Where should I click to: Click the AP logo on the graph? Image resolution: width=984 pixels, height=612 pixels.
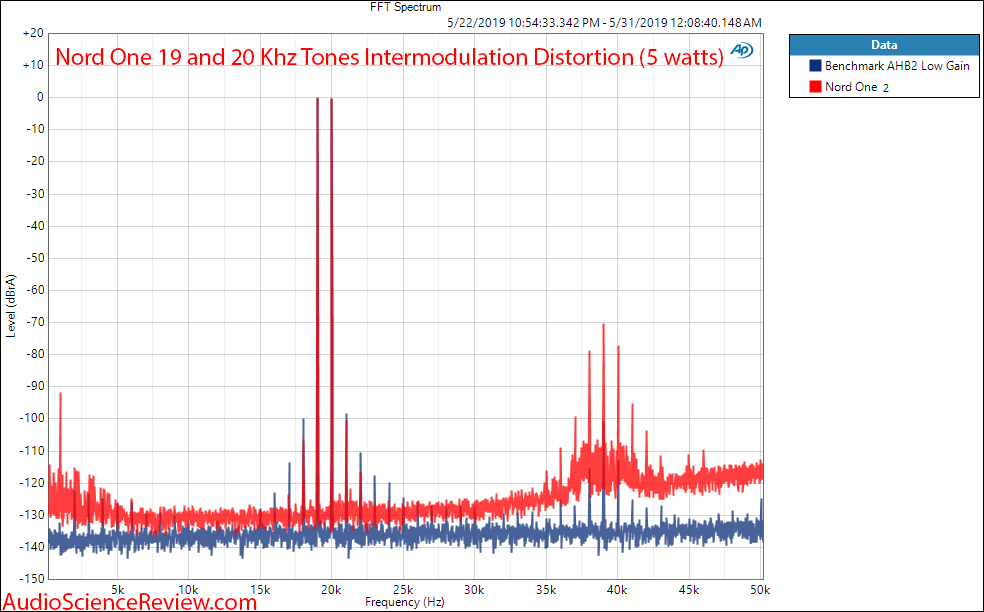click(x=742, y=51)
